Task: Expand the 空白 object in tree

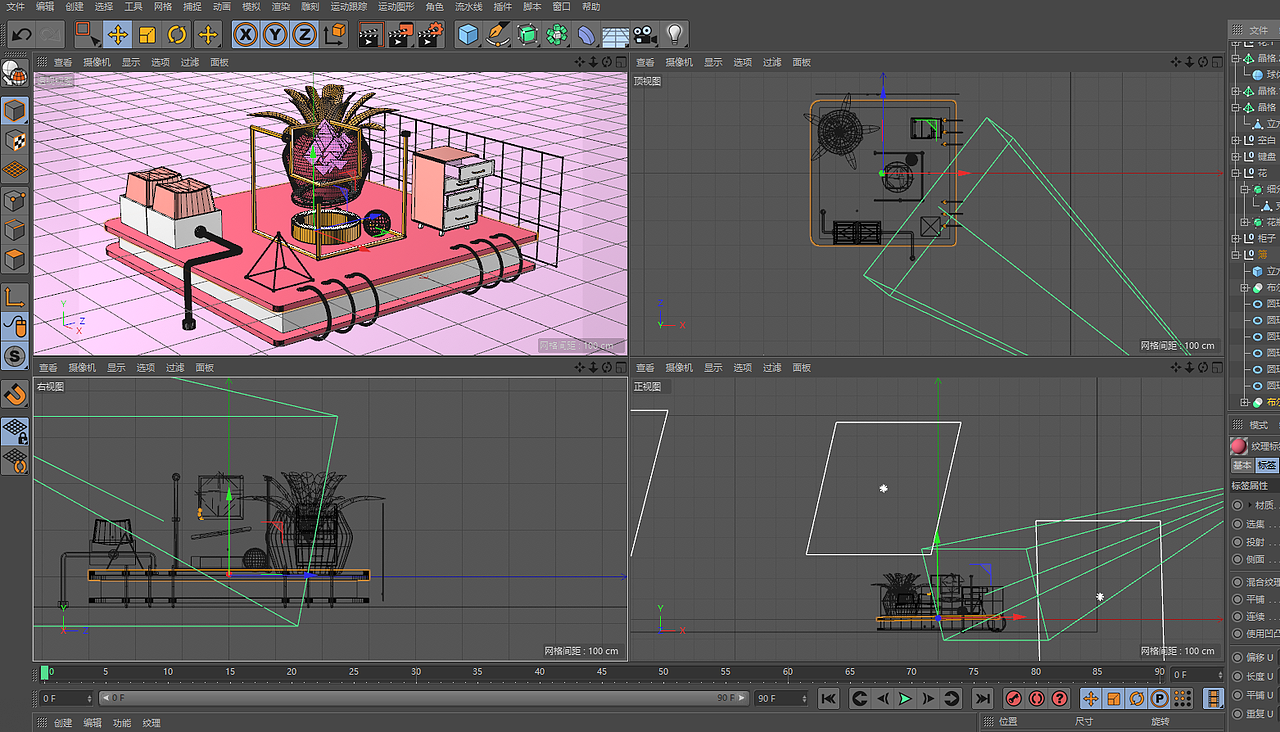Action: (1236, 140)
